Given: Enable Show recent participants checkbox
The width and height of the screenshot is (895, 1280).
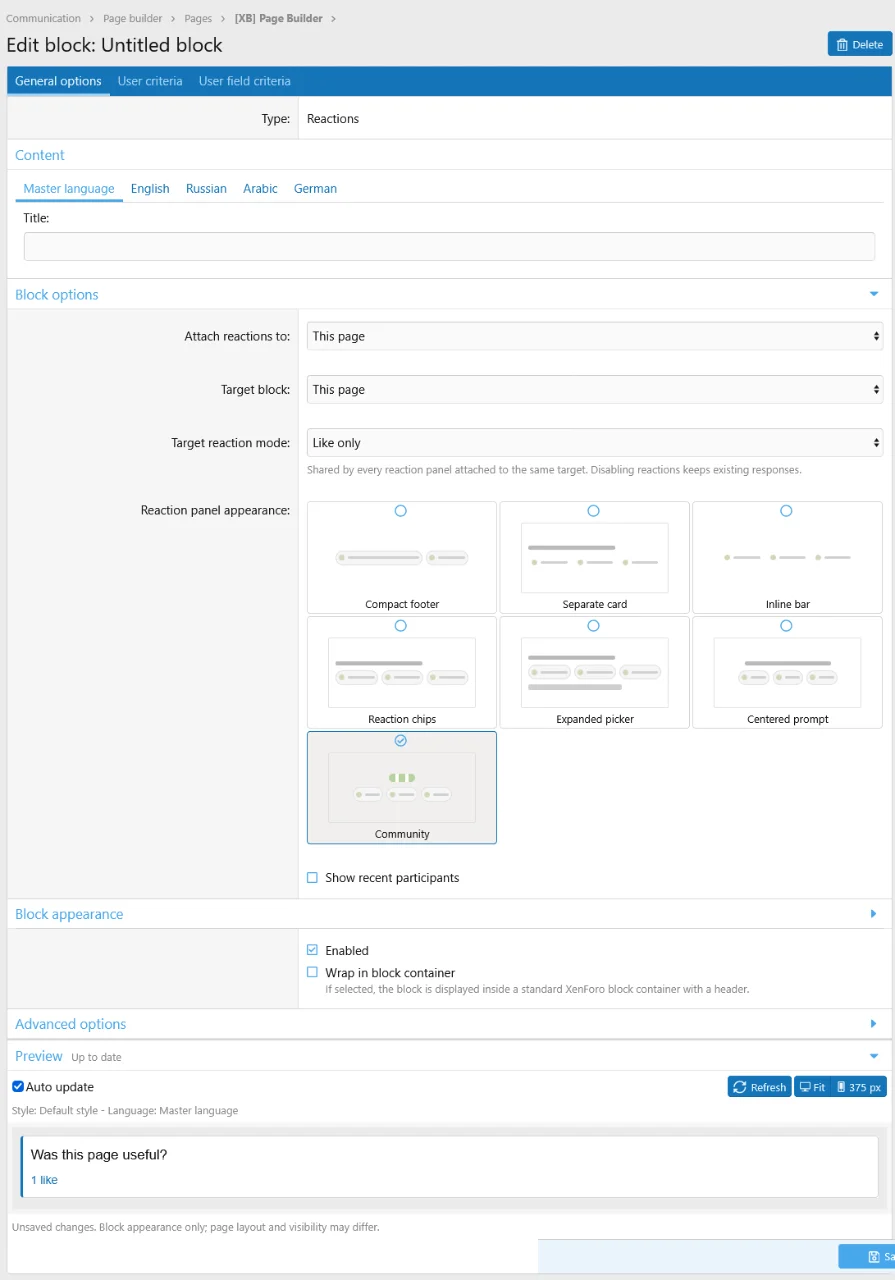Looking at the screenshot, I should click(x=312, y=878).
